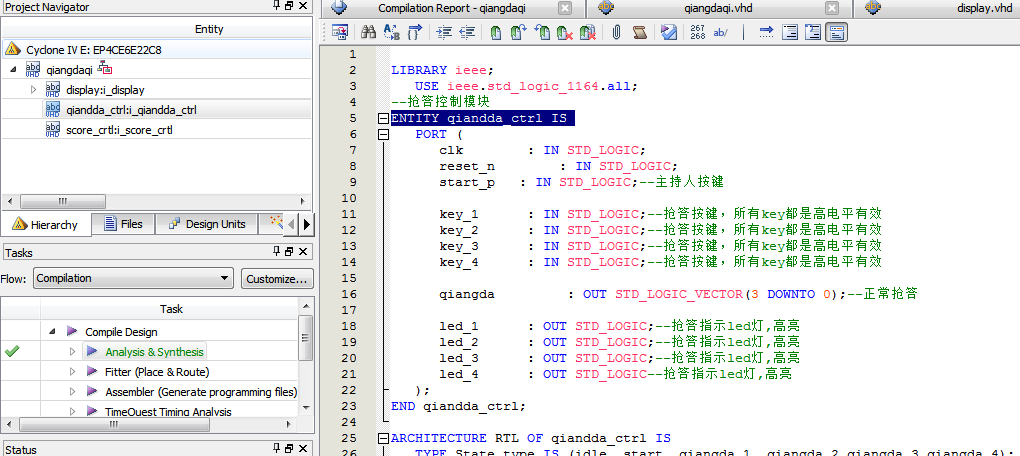Click the first document layout icon after blue arrow
Screen dimensions: 1020x456
click(790, 32)
